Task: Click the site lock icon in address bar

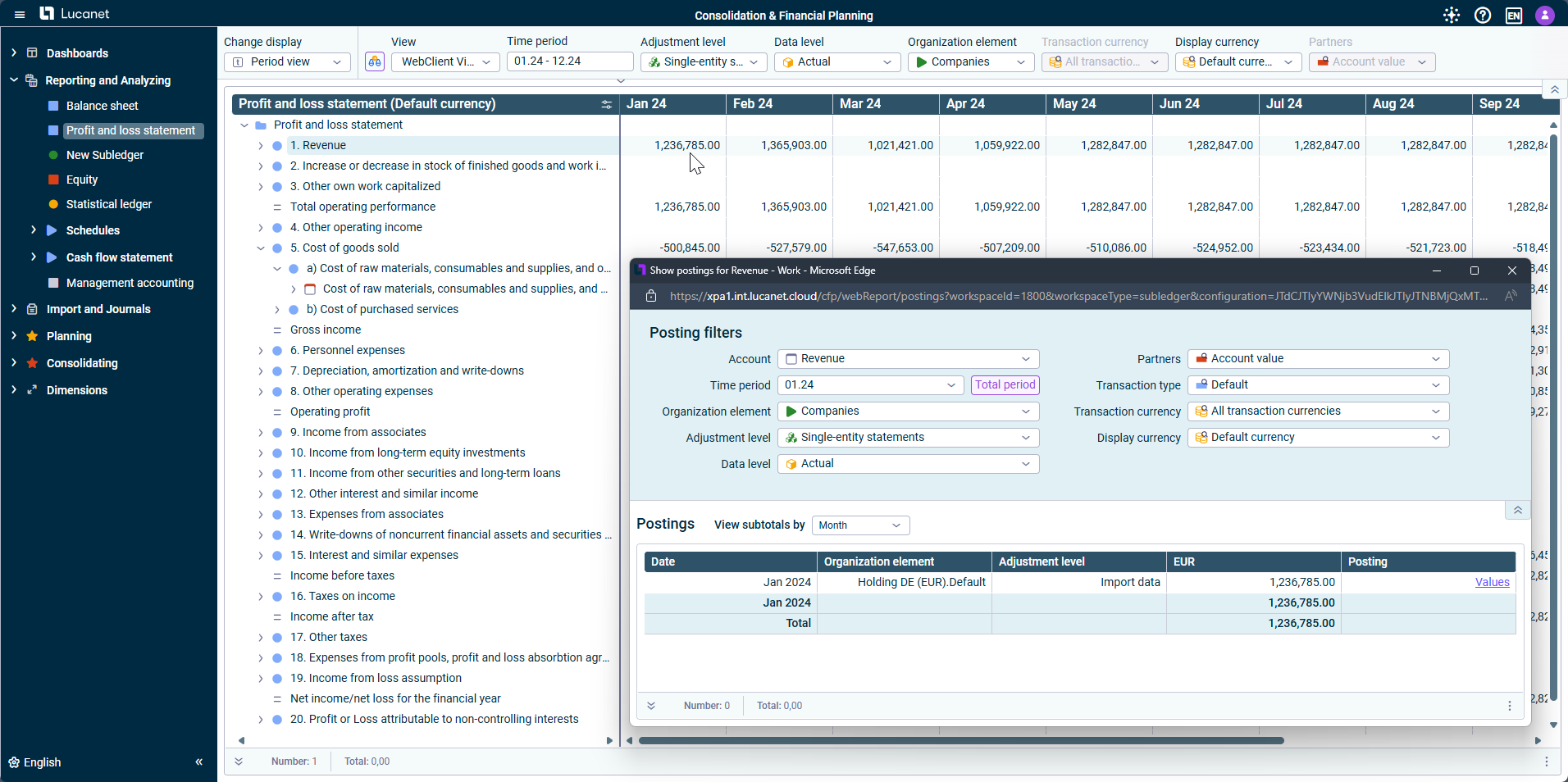Action: click(x=651, y=296)
